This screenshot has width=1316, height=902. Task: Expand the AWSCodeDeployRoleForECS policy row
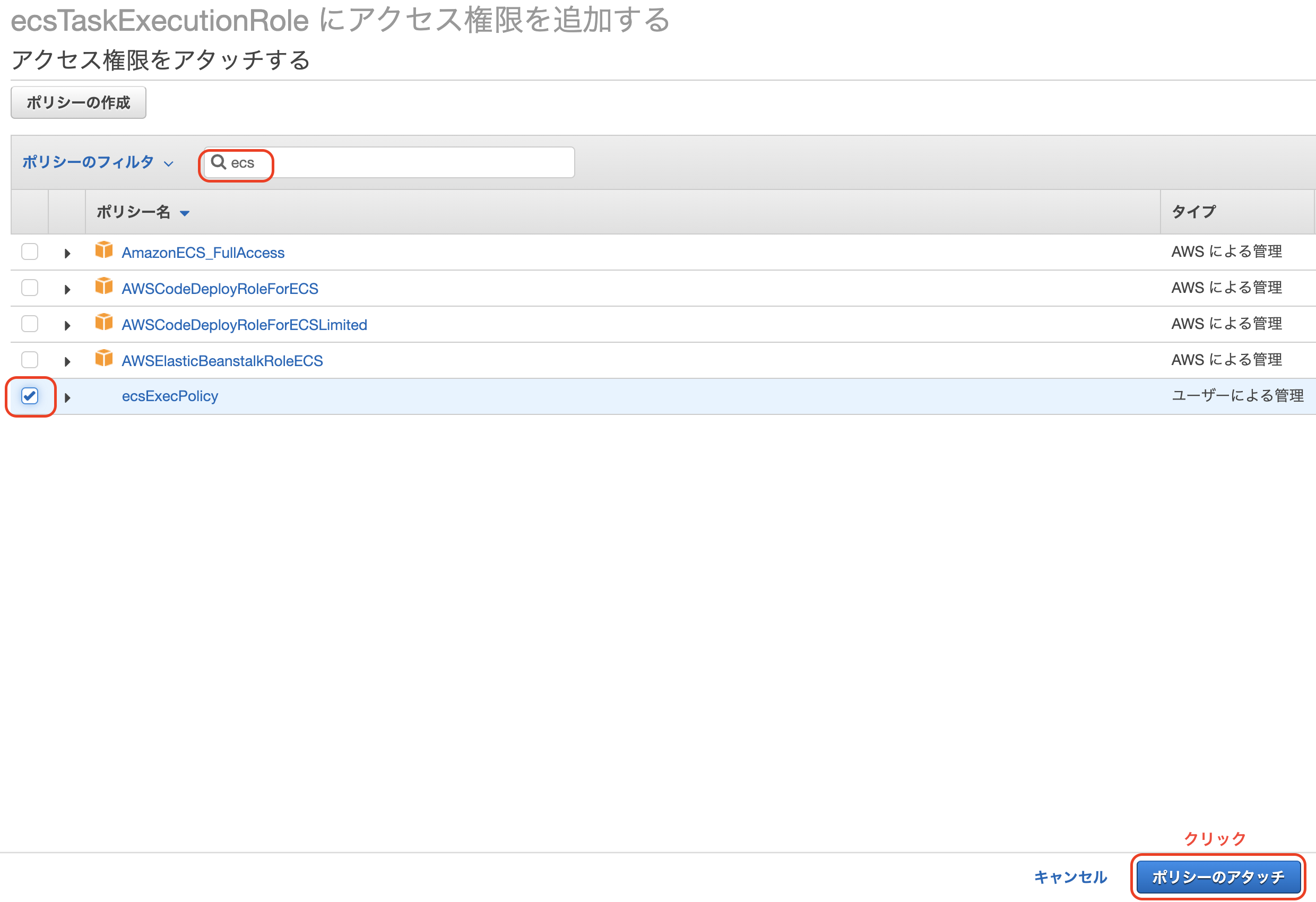click(x=67, y=288)
